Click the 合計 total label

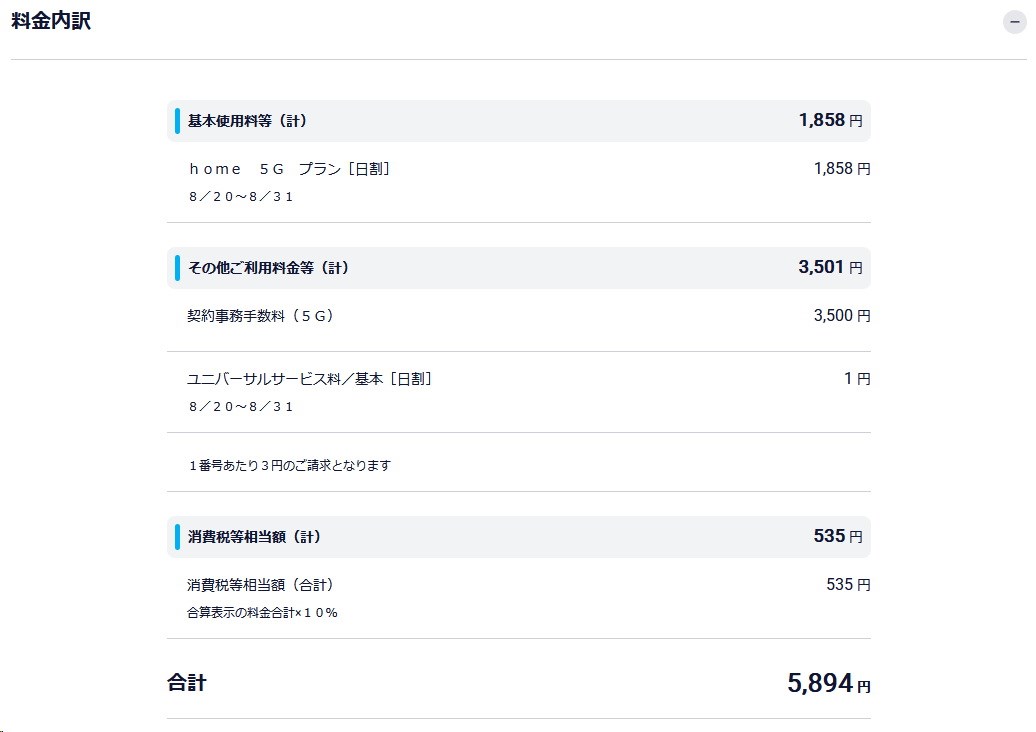[185, 682]
